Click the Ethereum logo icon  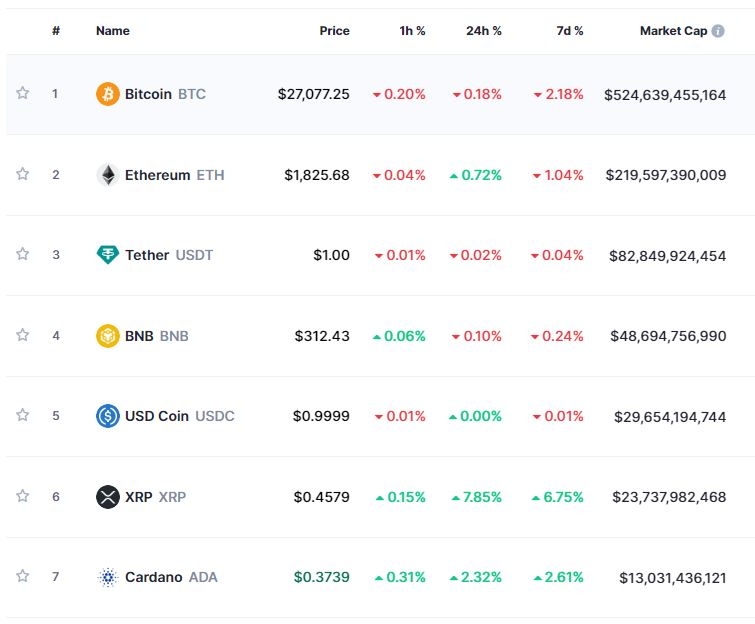coord(107,175)
